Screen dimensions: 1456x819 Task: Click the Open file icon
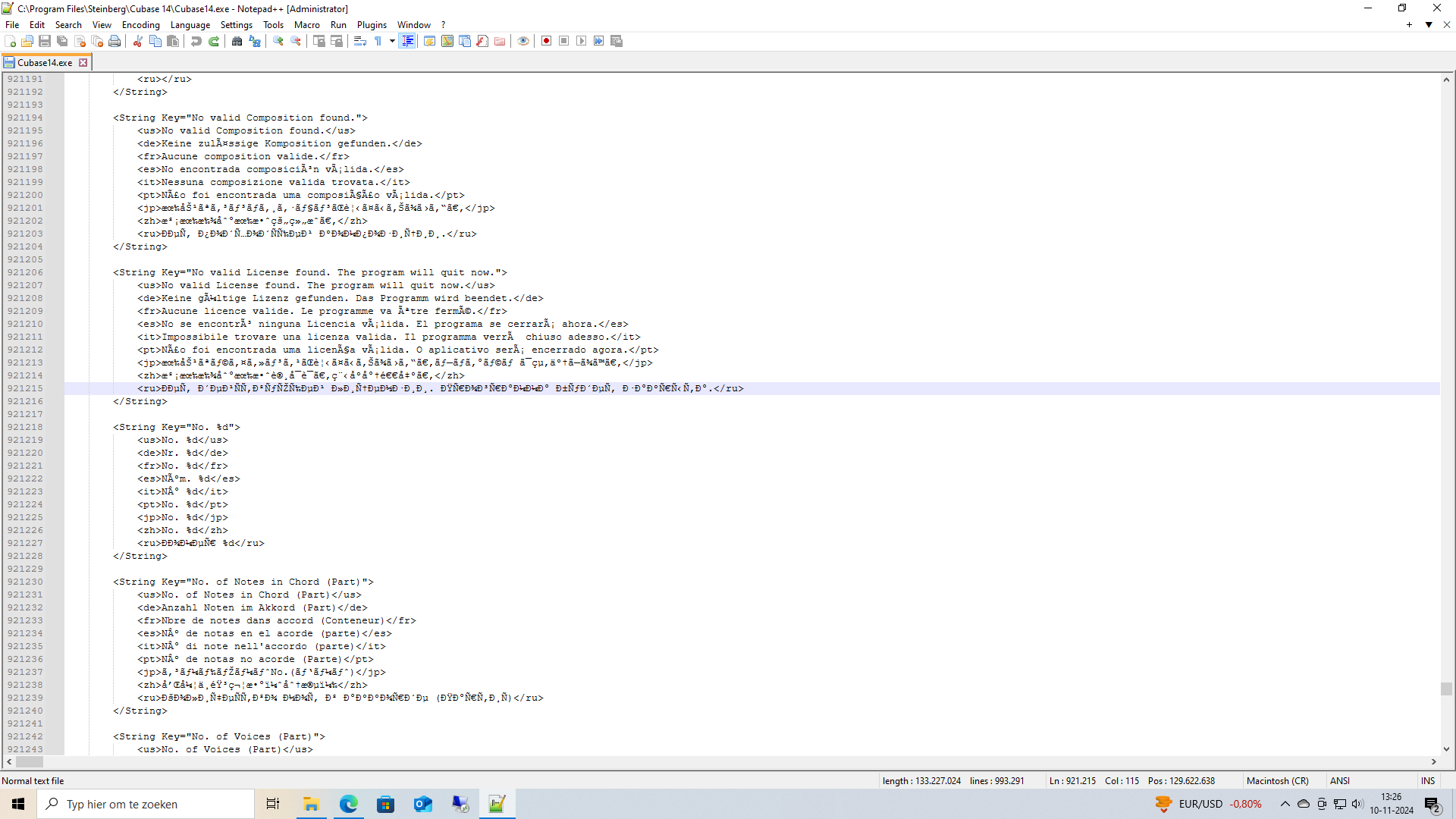pyautogui.click(x=27, y=41)
